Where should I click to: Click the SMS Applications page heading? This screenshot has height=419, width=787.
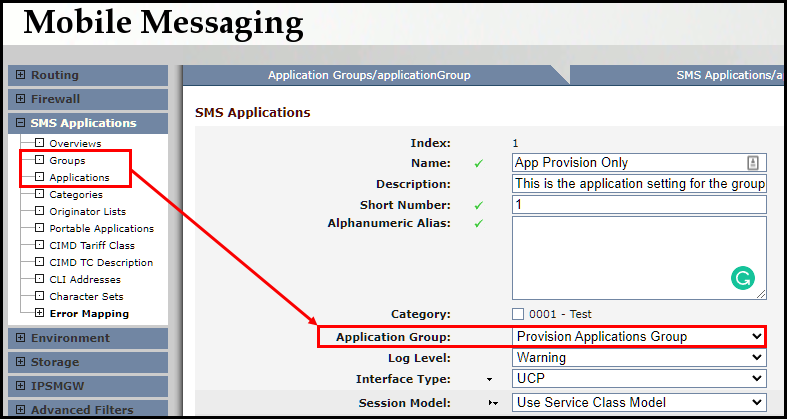252,112
